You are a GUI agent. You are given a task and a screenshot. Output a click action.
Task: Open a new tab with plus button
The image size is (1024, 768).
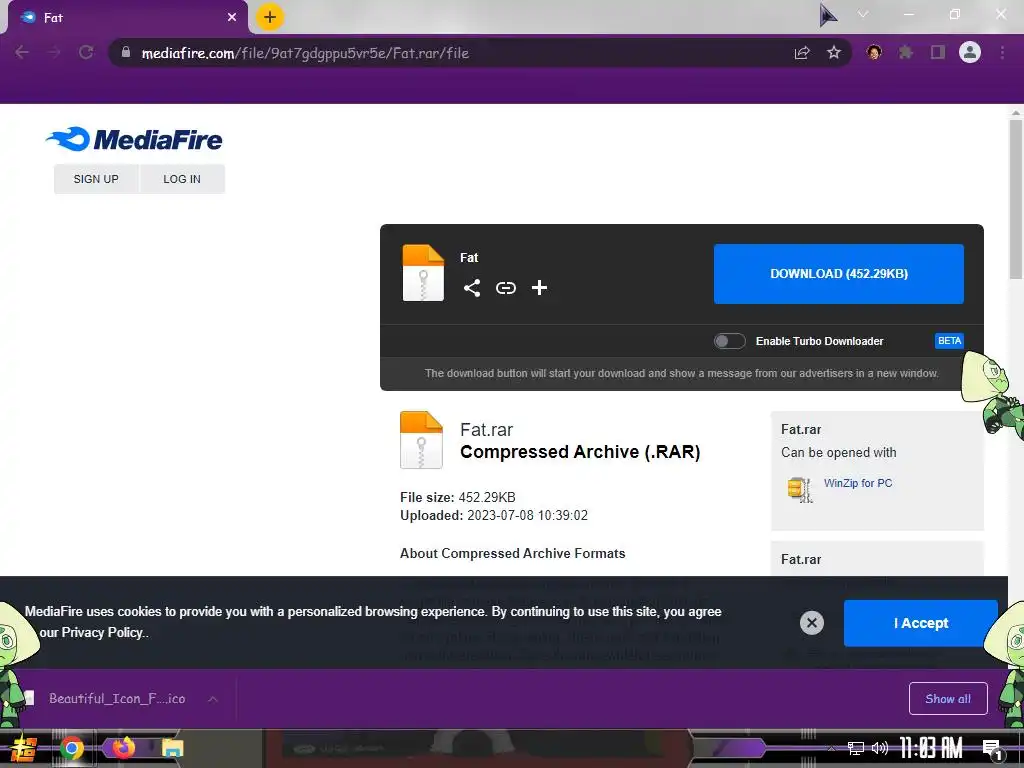point(270,17)
